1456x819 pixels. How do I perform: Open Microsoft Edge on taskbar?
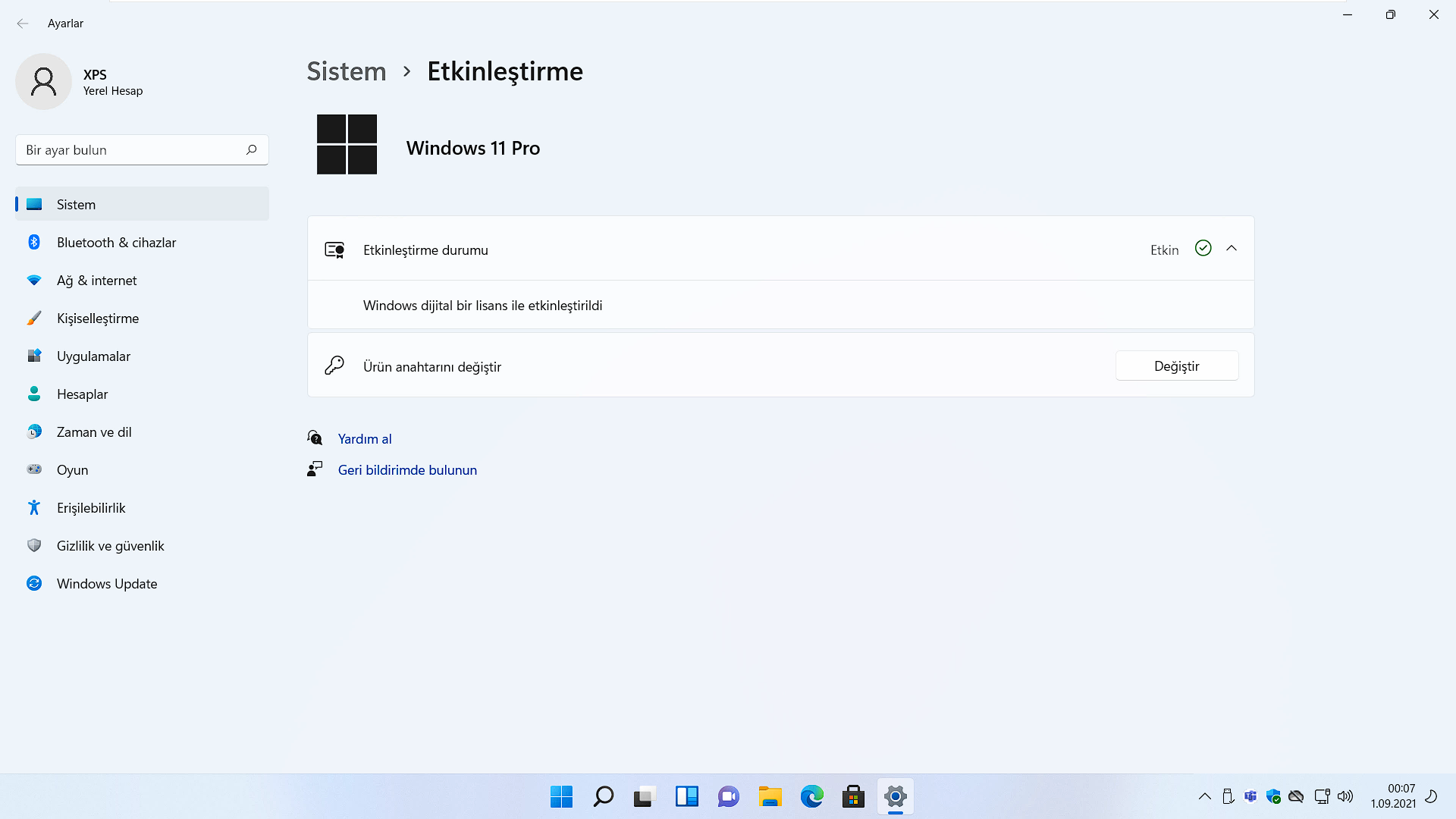tap(811, 796)
